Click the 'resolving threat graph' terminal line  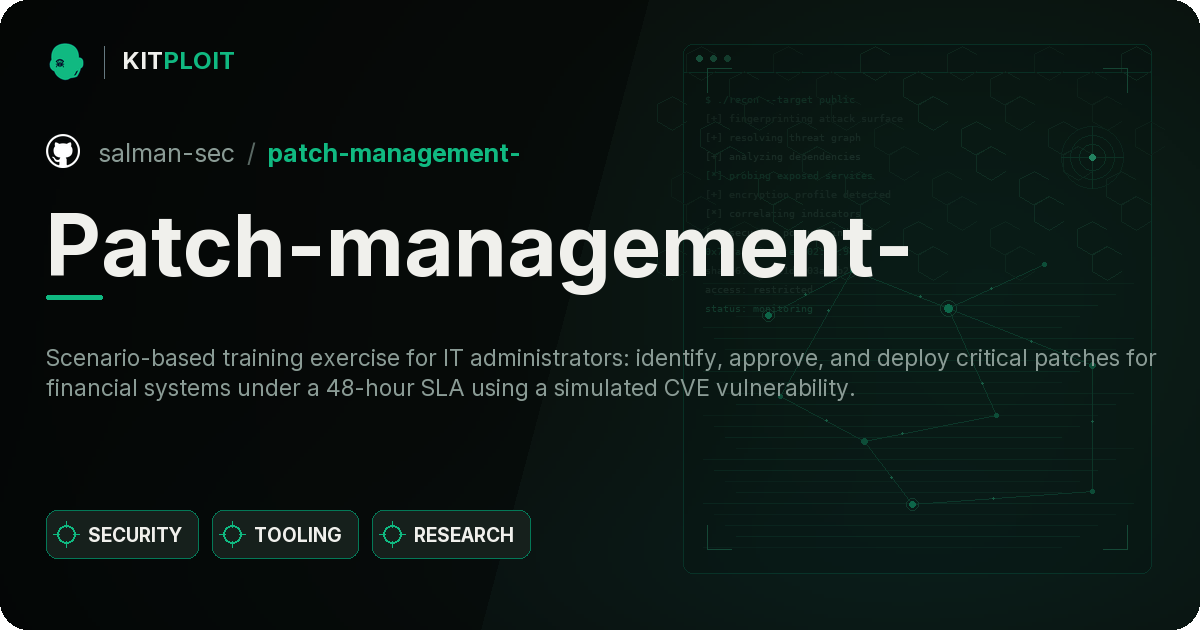pos(782,138)
